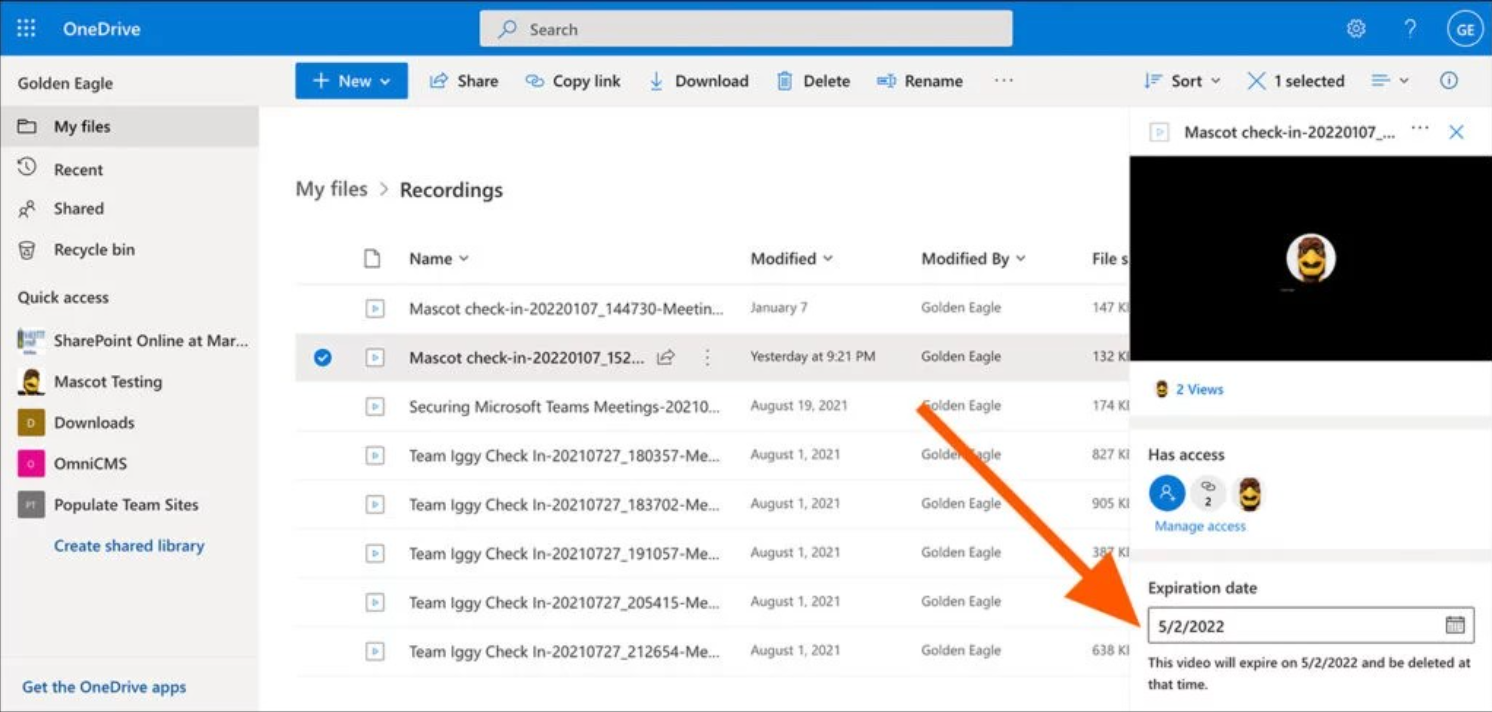The image size is (1492, 712).
Task: Clear the 1 selected selection
Action: (x=1295, y=81)
